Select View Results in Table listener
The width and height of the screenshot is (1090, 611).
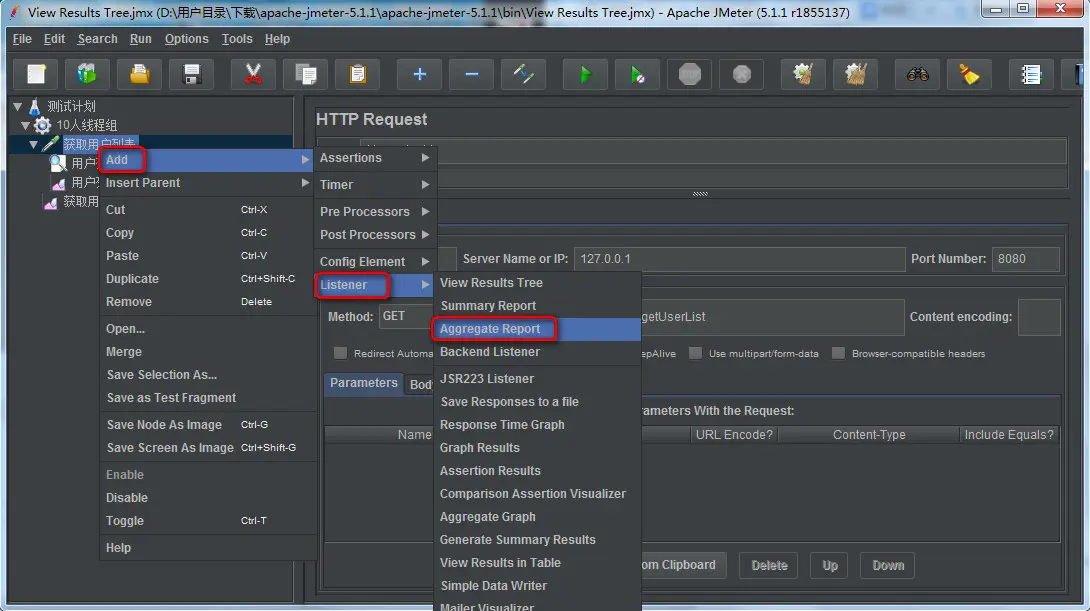[x=537, y=563]
